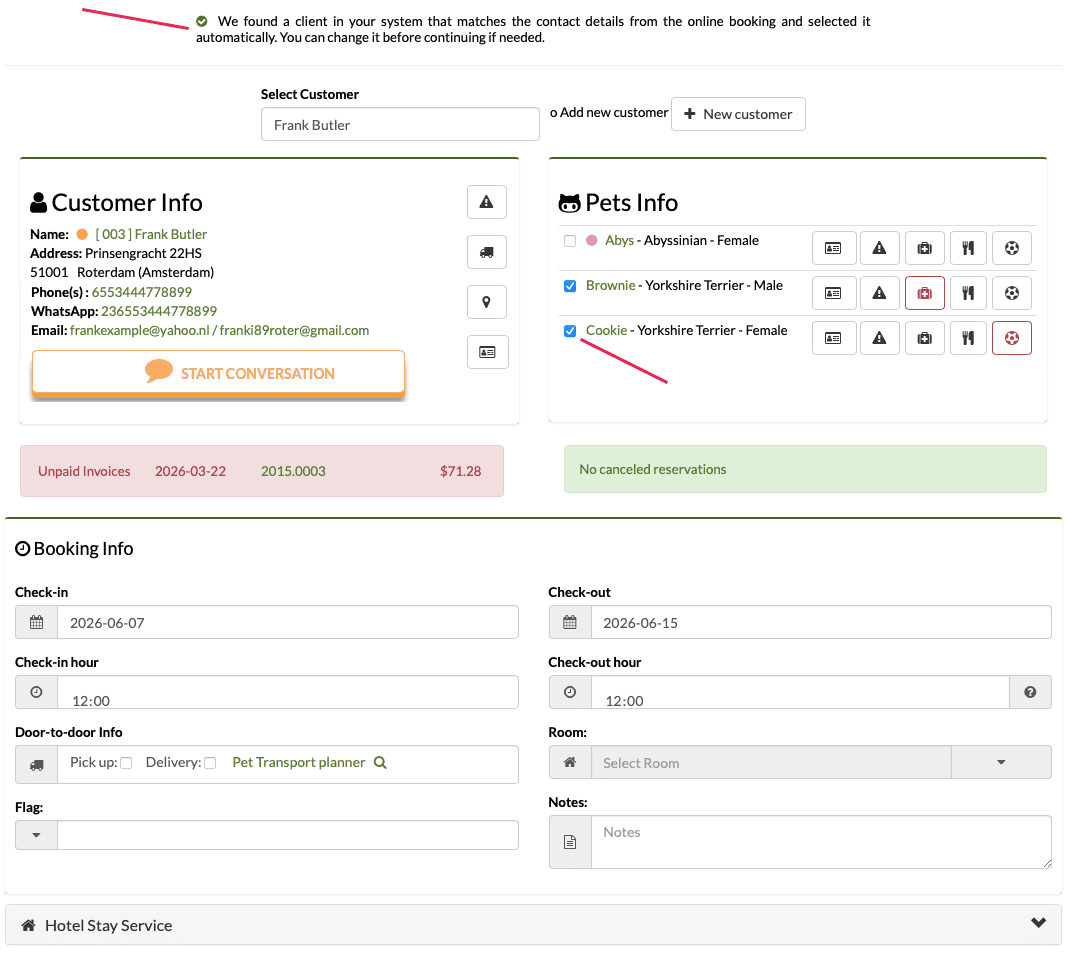Click the New customer button
This screenshot has width=1067, height=954.
click(738, 114)
